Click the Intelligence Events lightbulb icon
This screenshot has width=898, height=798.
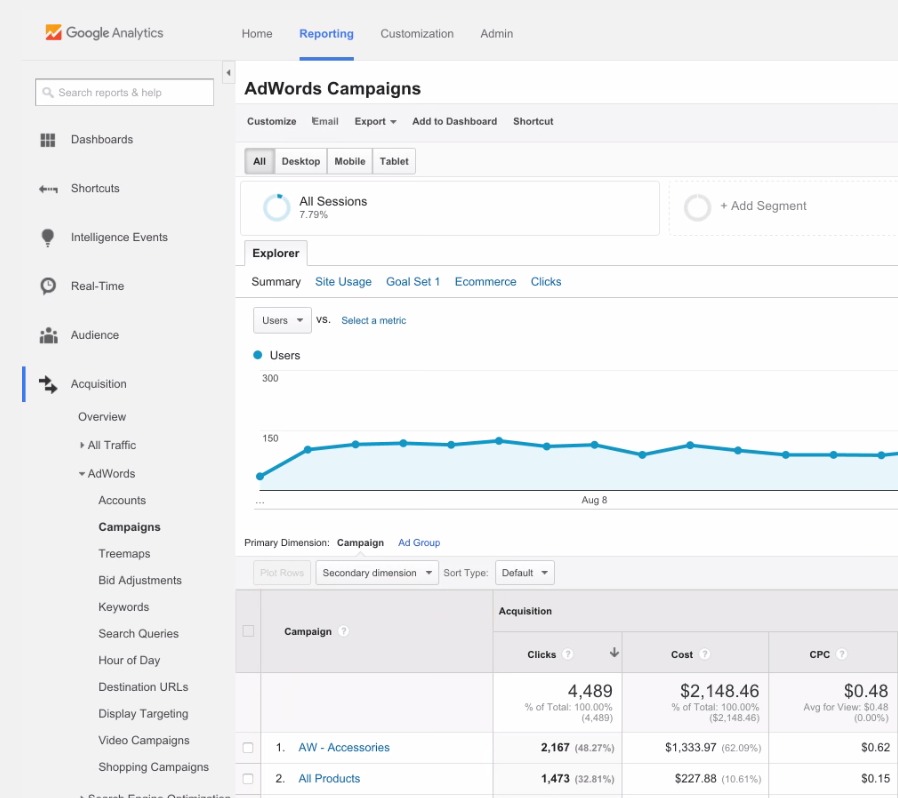click(48, 238)
